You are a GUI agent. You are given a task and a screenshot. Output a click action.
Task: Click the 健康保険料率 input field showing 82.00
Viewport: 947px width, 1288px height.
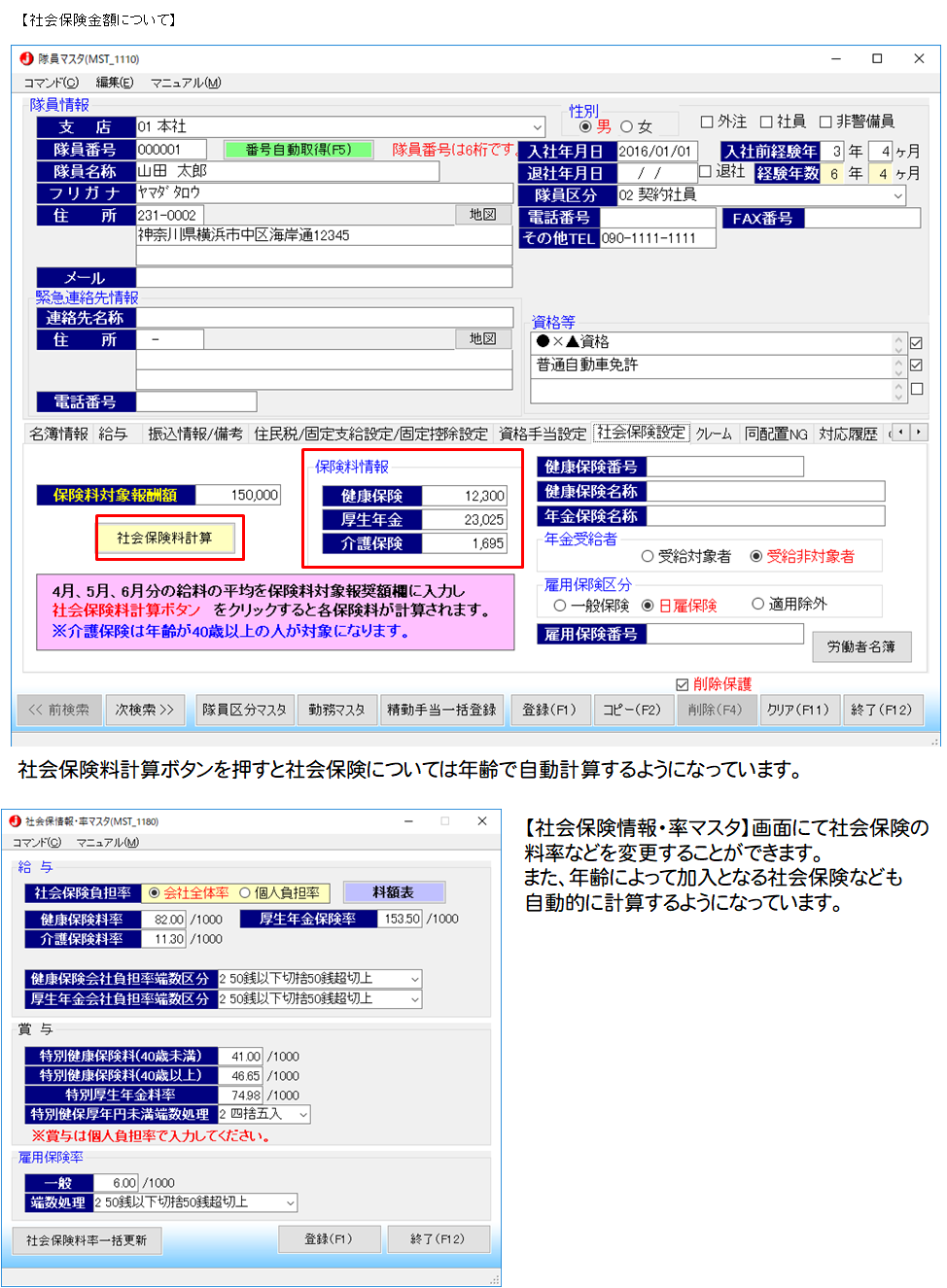tap(165, 920)
